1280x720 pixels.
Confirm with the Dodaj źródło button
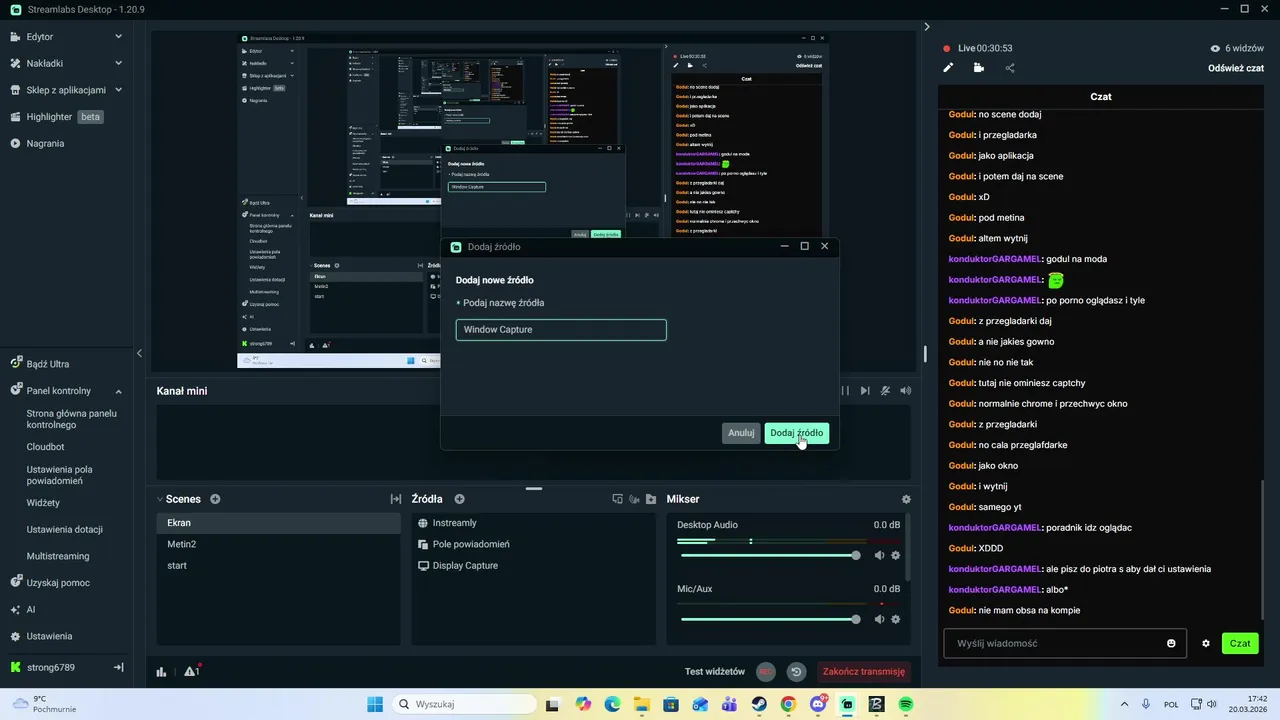coord(797,433)
